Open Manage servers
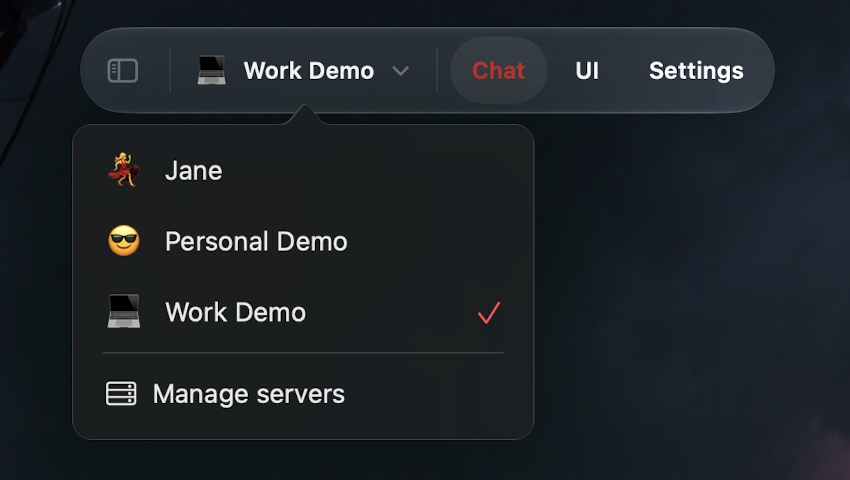Screen dimensions: 850x480 click(303, 394)
